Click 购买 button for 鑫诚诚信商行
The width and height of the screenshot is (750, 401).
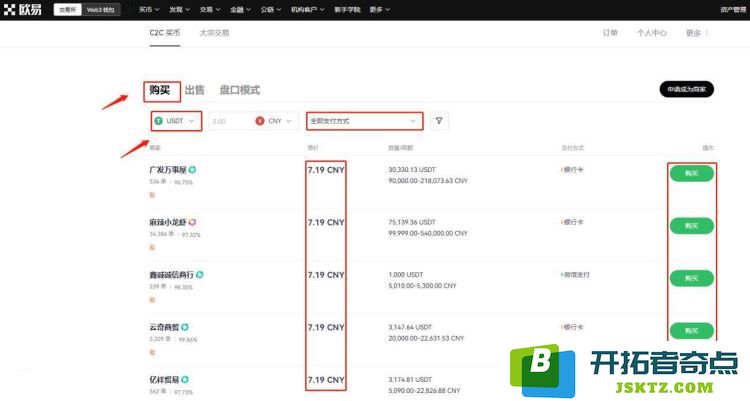point(692,278)
